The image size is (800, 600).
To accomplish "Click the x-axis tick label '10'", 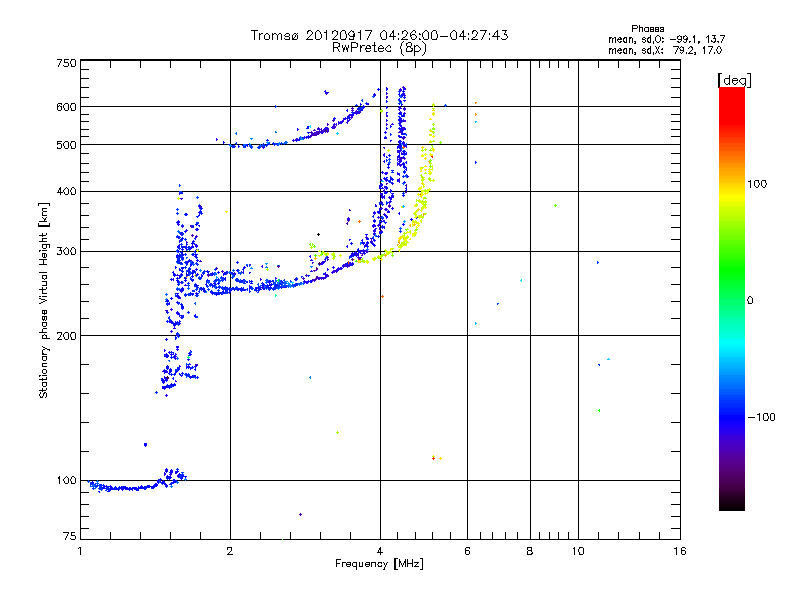I will (578, 551).
